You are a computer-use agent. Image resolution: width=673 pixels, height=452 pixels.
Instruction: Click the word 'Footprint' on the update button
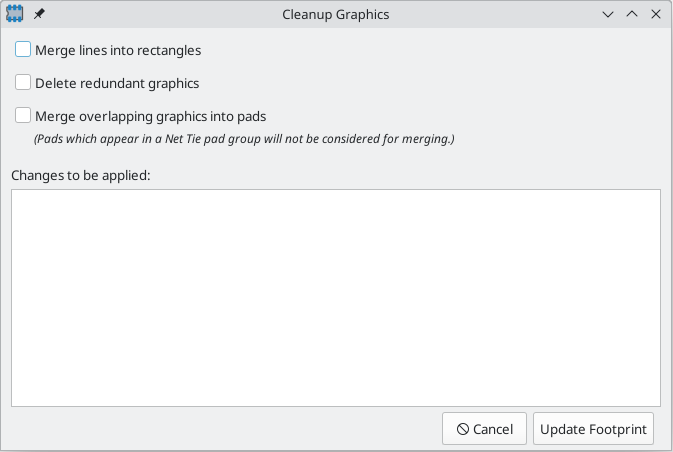(x=618, y=429)
